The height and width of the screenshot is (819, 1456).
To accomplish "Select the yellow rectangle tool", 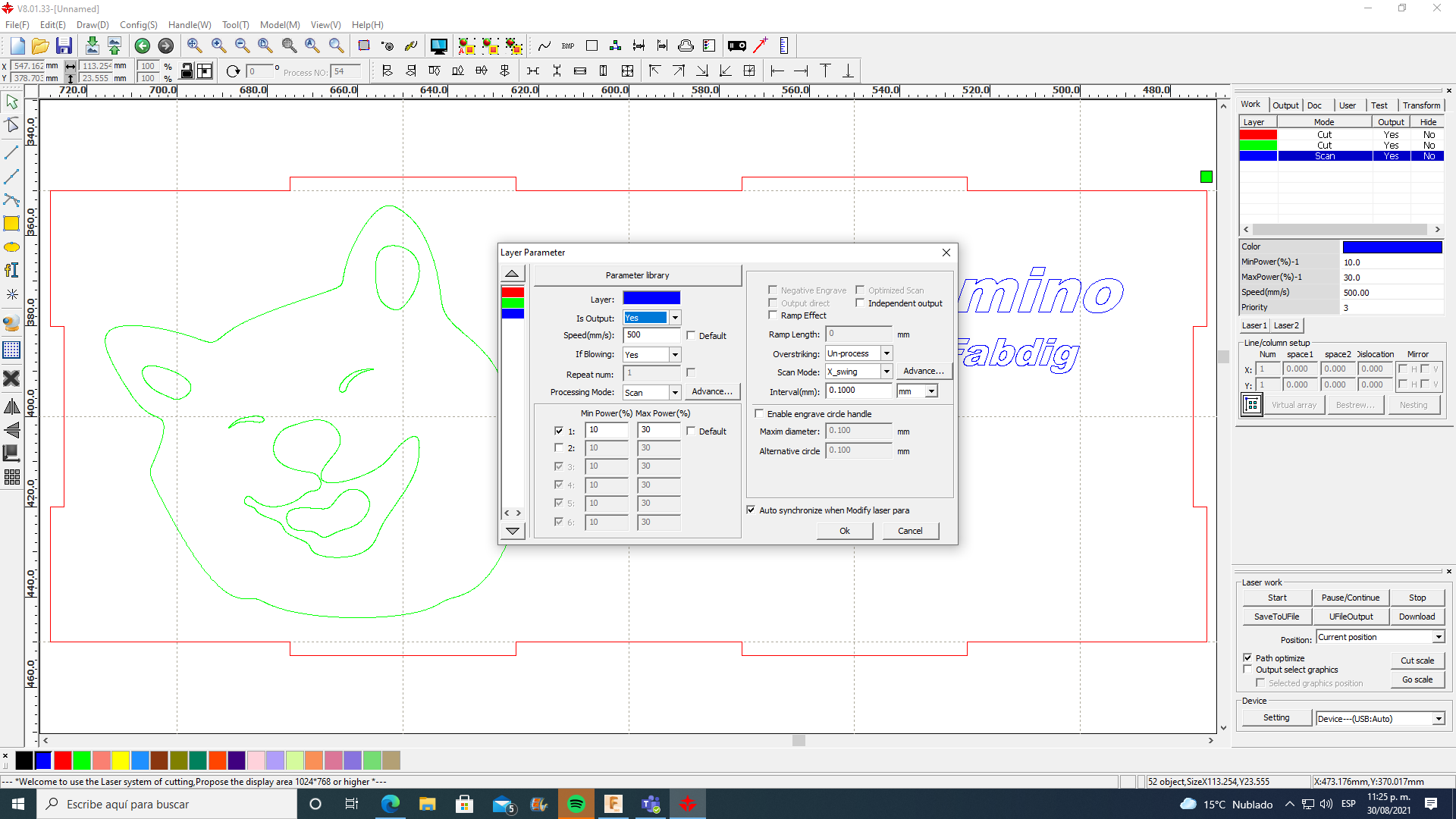I will click(11, 224).
